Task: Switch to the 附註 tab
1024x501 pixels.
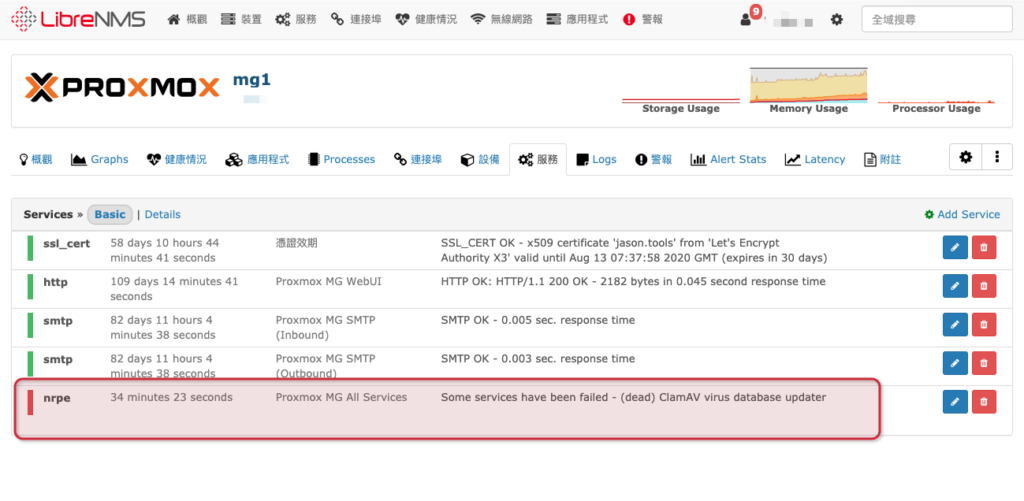Action: (x=882, y=159)
